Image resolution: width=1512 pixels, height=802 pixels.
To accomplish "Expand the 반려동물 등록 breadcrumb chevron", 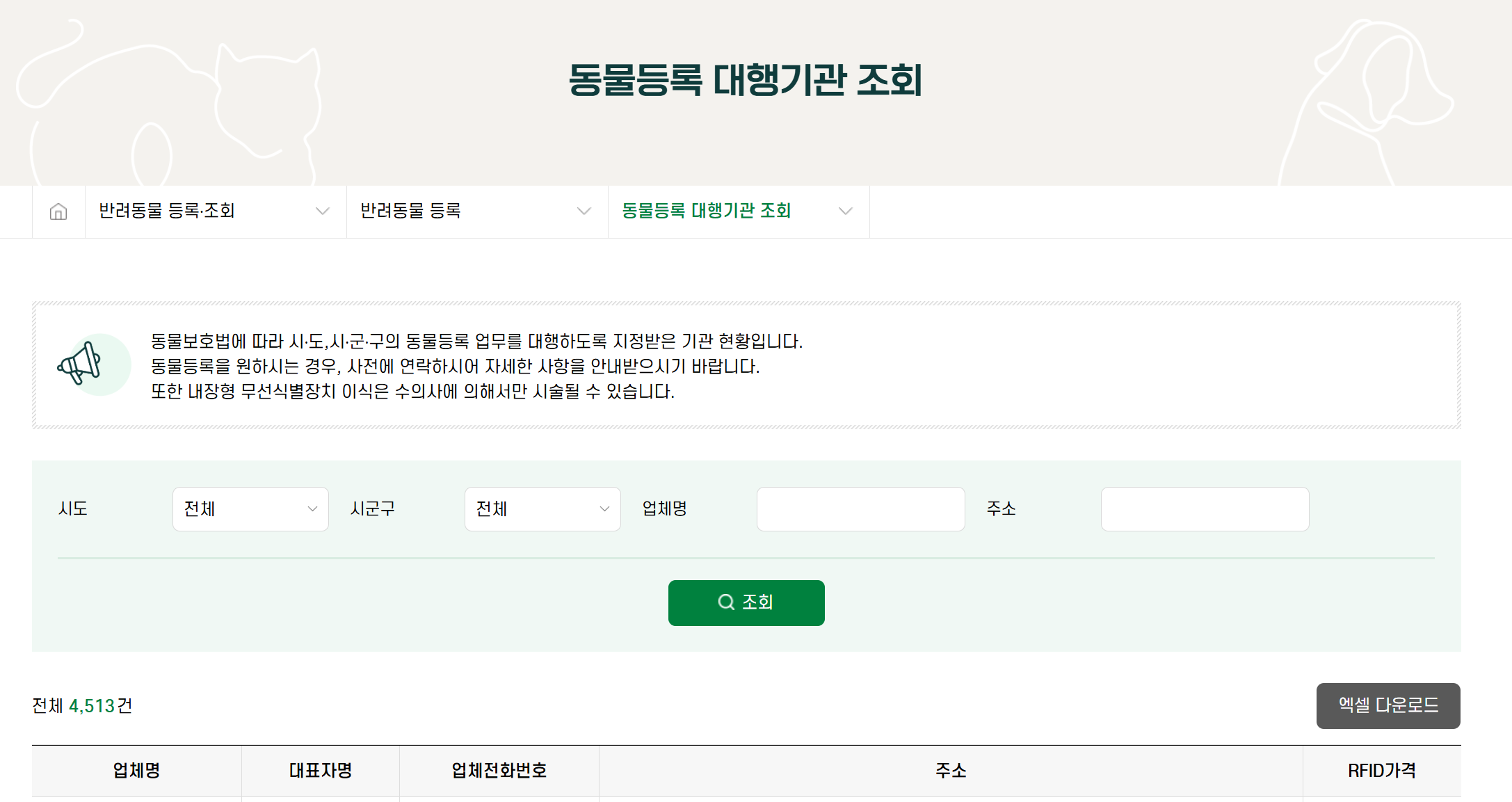I will click(x=584, y=211).
